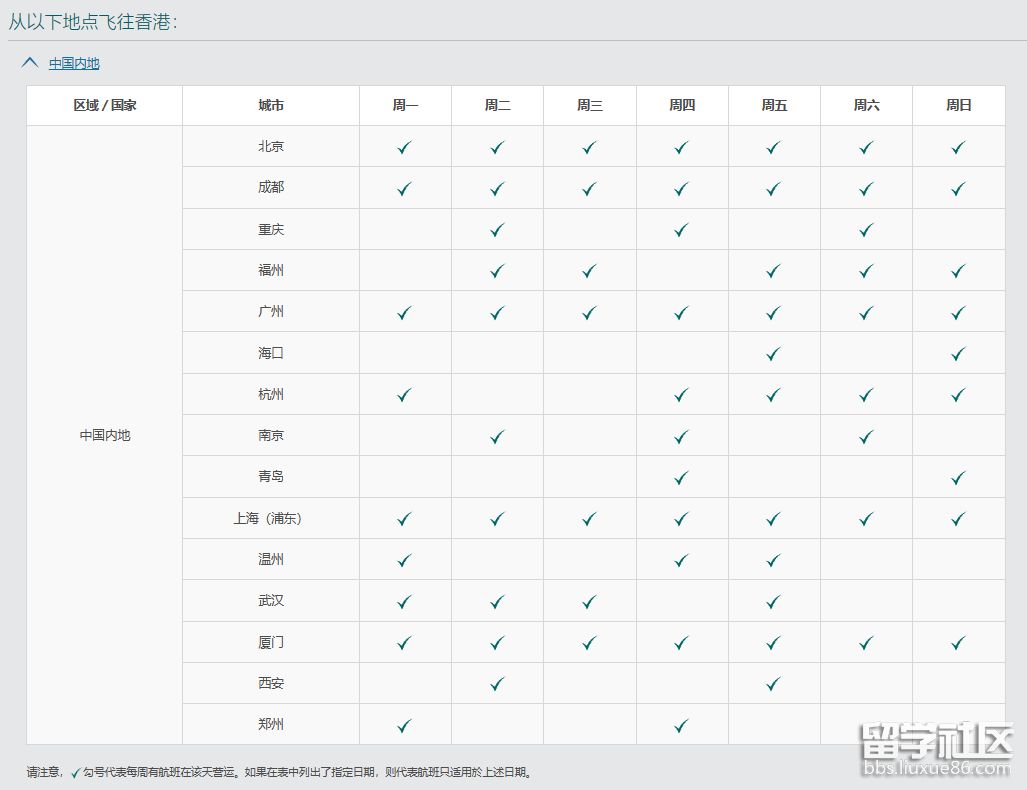Click 广州 Thursday (周四) checkmark
1027x790 pixels.
click(681, 313)
